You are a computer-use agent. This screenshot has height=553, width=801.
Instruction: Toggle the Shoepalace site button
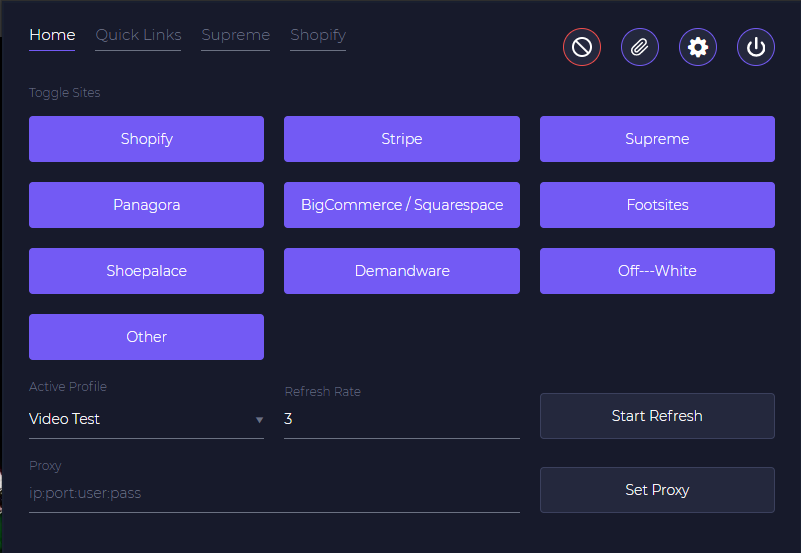pos(146,271)
